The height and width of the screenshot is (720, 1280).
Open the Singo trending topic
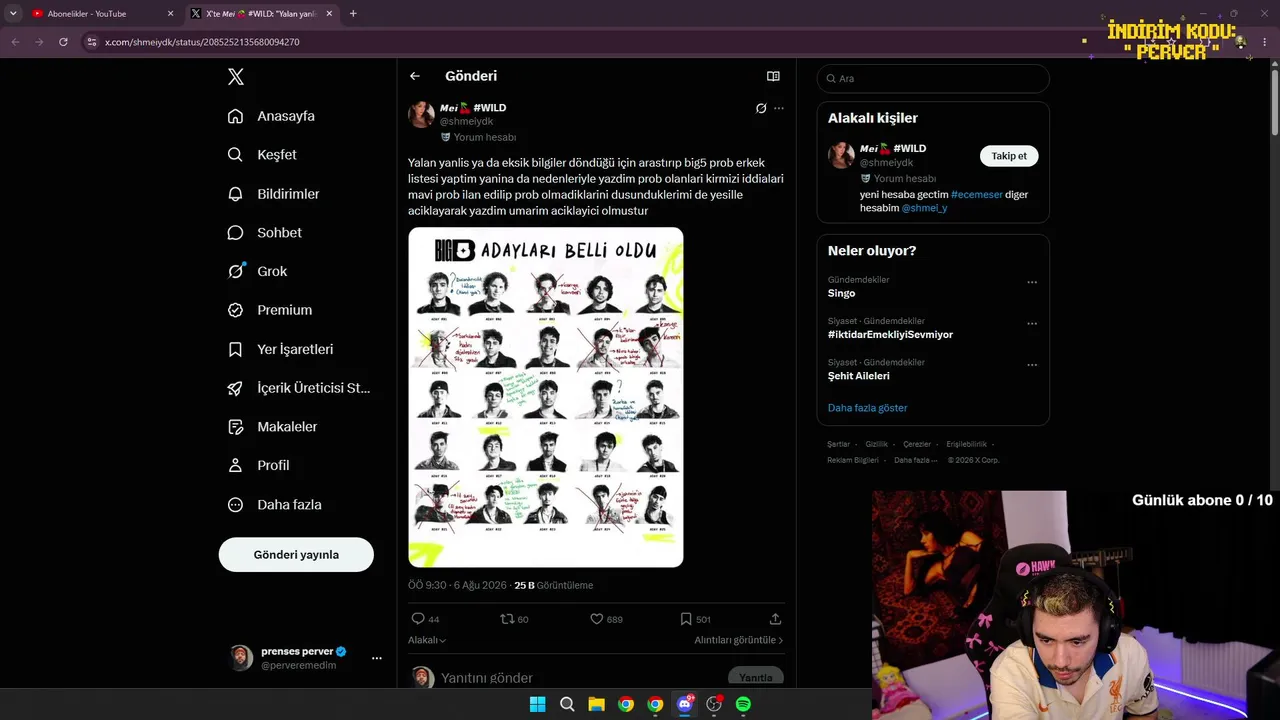tap(842, 293)
